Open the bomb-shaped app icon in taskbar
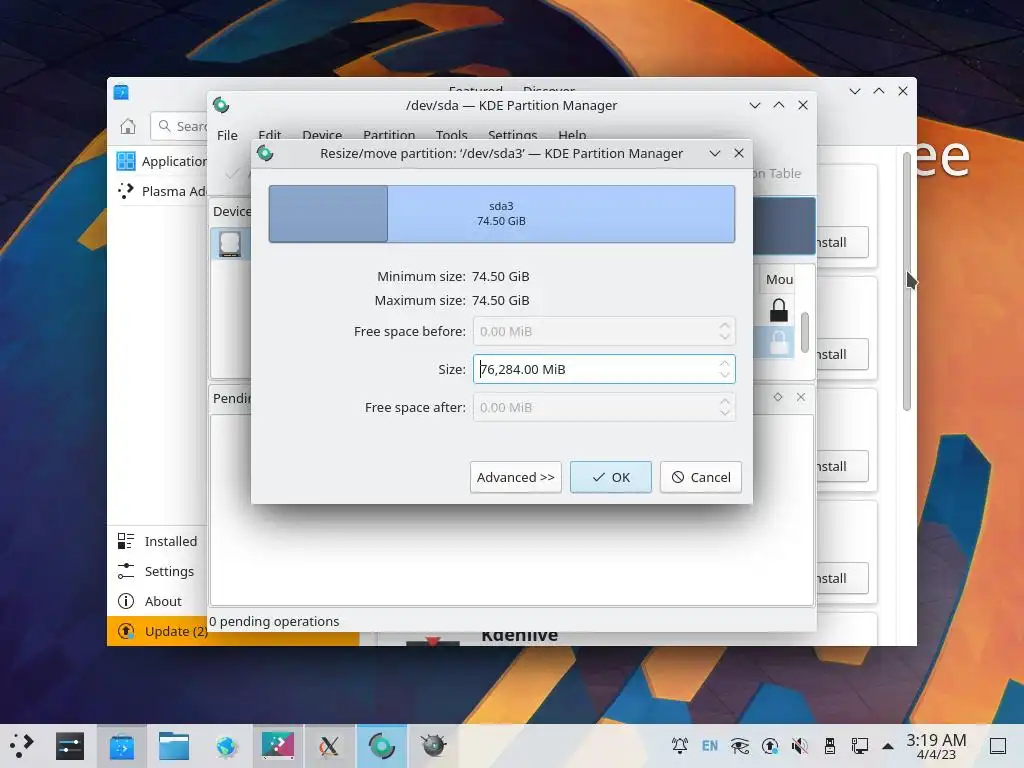 434,745
